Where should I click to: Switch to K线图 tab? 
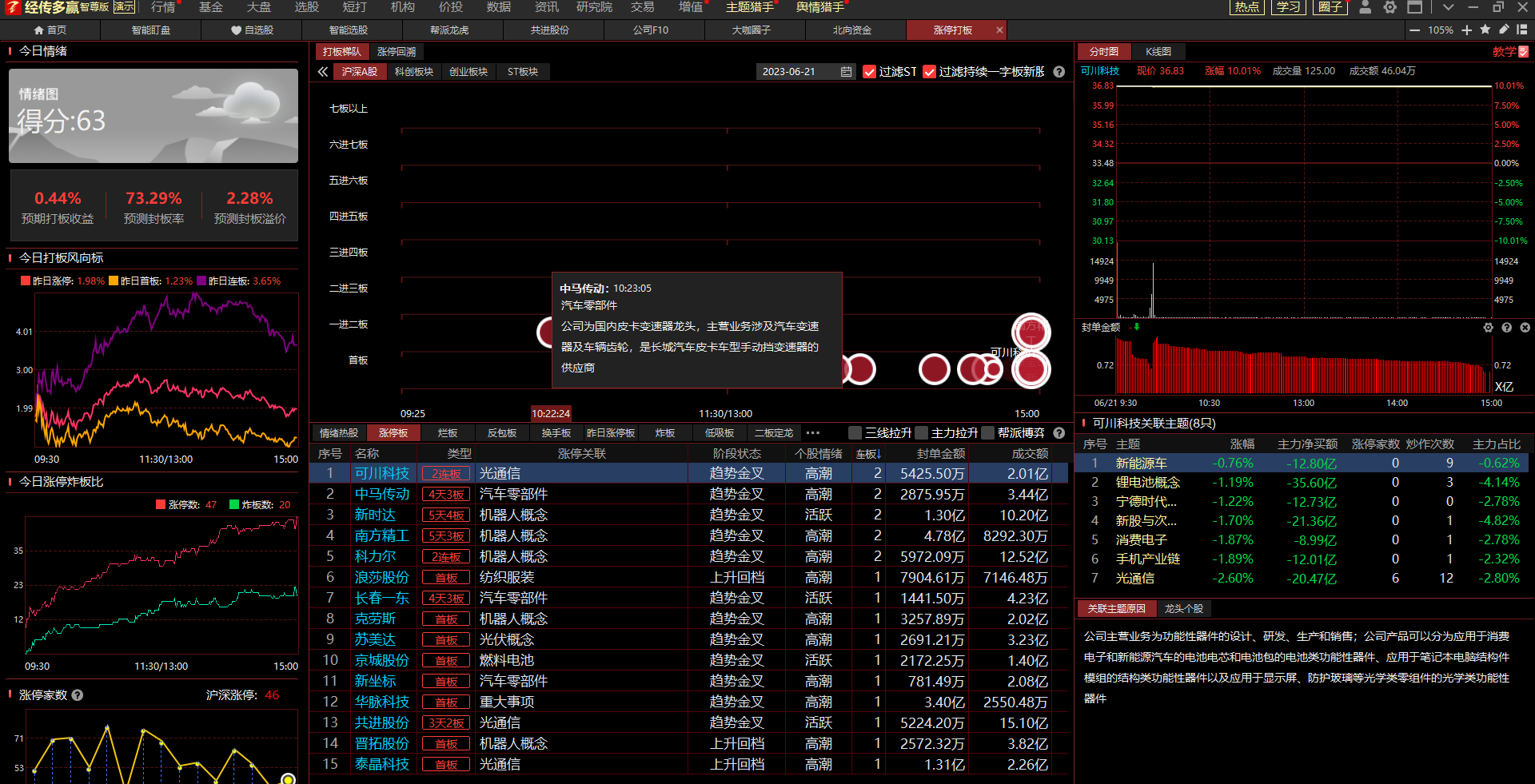point(1158,51)
